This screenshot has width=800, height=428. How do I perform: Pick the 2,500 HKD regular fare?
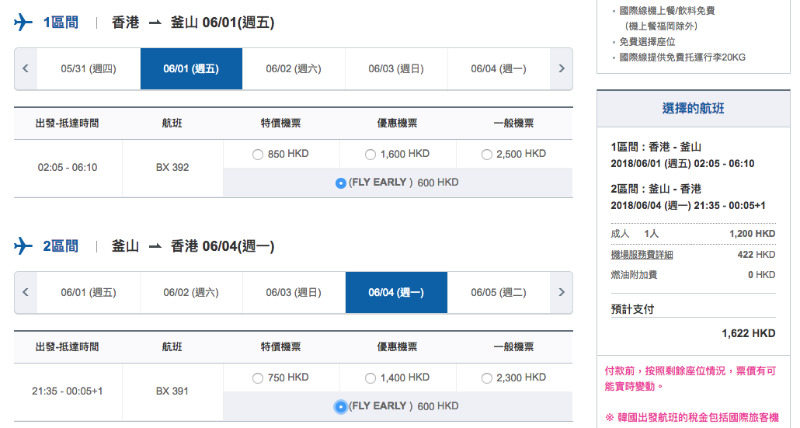coord(487,154)
